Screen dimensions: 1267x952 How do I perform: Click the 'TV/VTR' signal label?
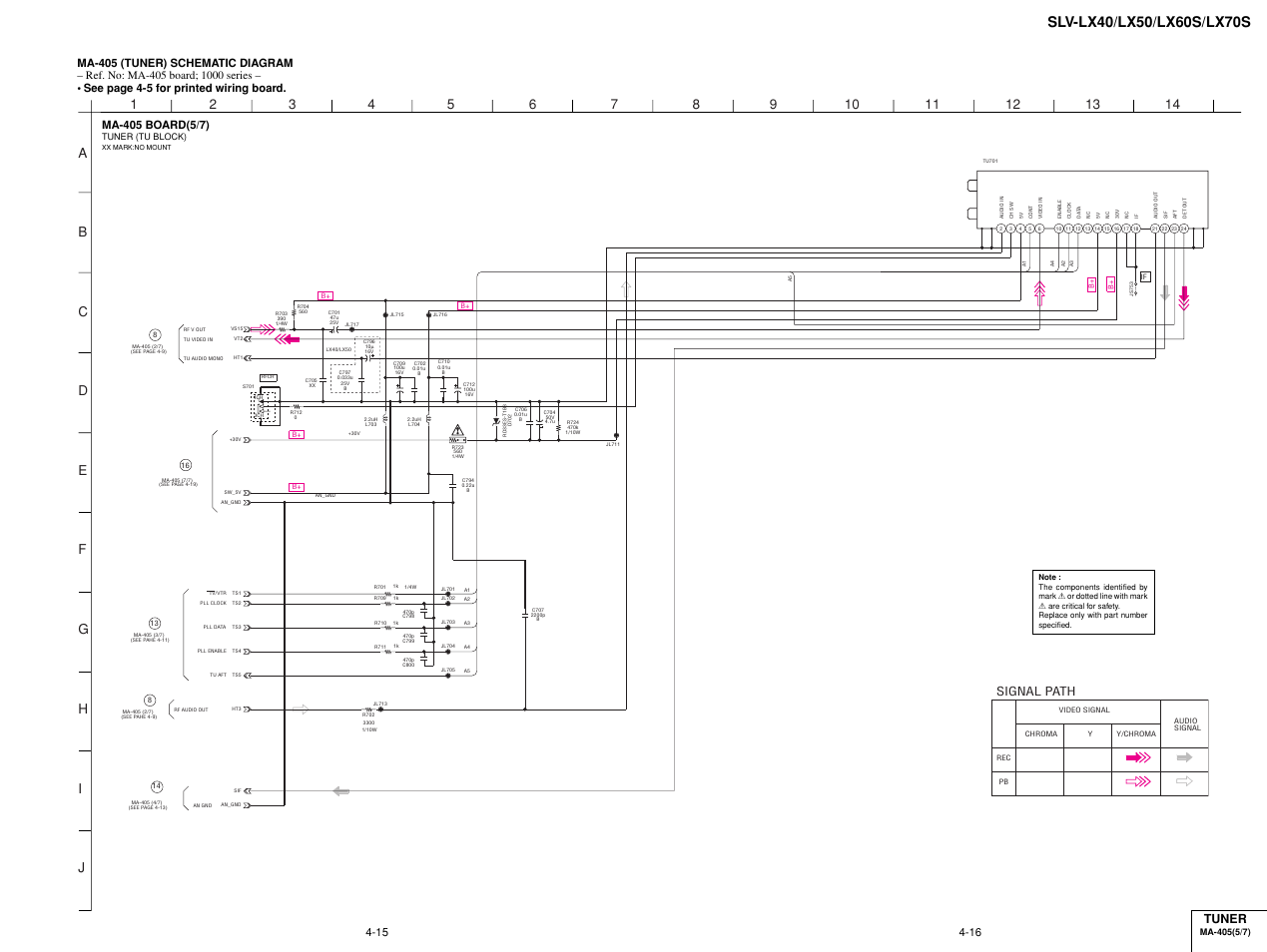(218, 593)
